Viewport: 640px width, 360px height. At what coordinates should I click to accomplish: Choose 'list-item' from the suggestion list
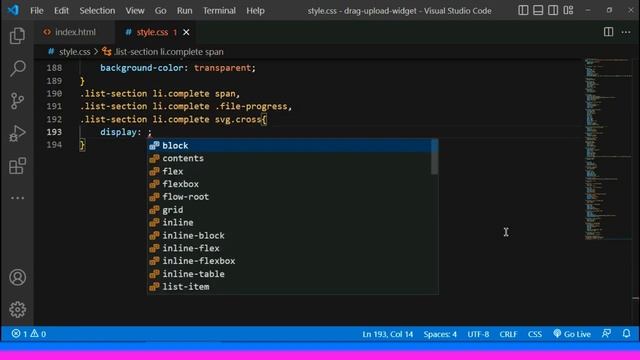pyautogui.click(x=289, y=287)
